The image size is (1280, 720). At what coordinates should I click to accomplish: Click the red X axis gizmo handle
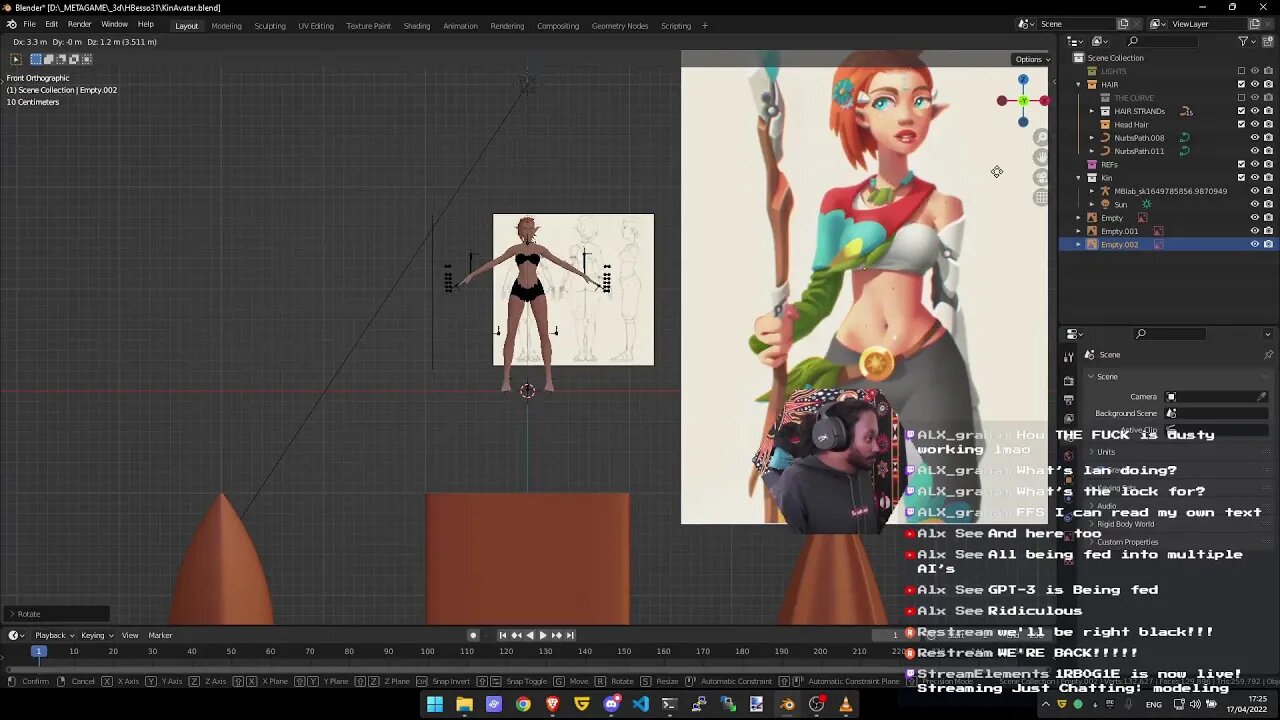(x=1044, y=101)
